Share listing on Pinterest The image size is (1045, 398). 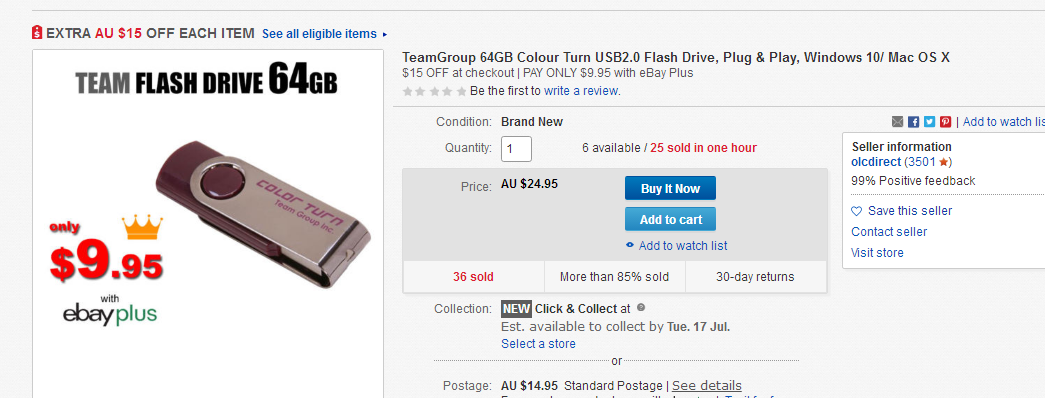pos(946,122)
